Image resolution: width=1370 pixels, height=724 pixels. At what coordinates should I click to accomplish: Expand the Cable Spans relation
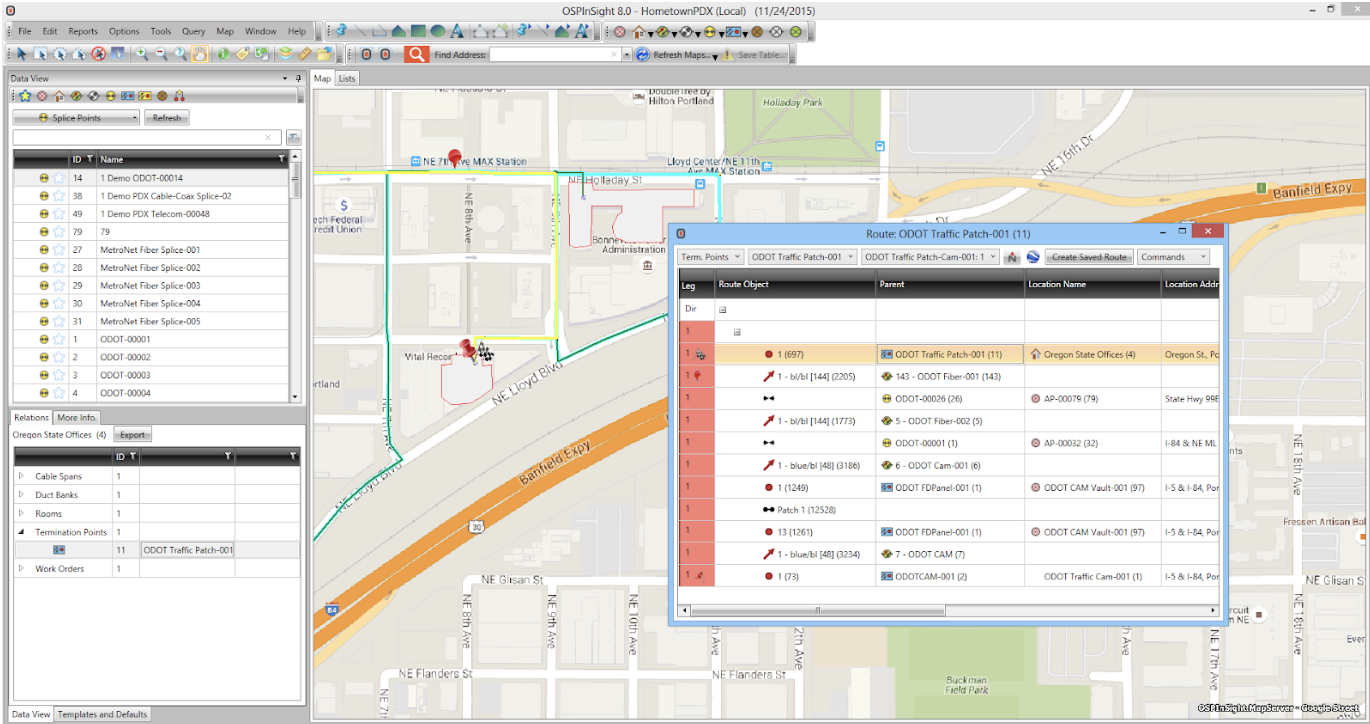(x=21, y=477)
